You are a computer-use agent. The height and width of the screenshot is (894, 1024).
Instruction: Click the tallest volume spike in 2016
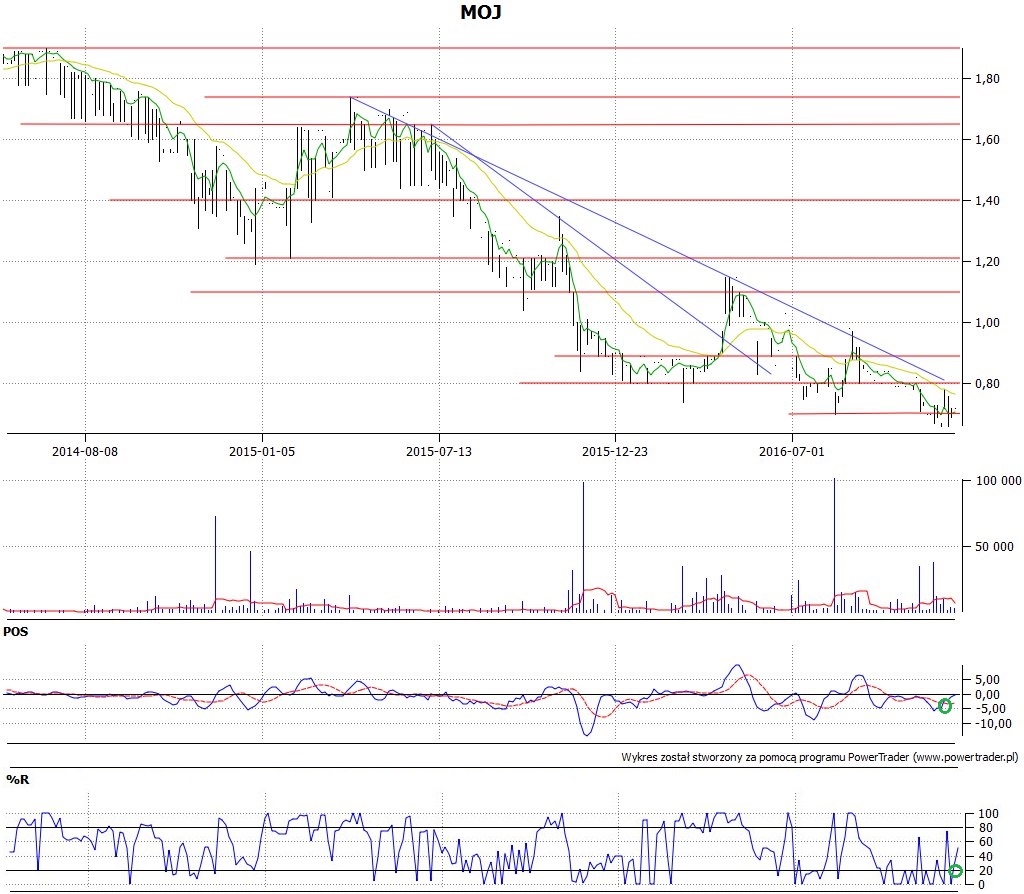click(834, 545)
